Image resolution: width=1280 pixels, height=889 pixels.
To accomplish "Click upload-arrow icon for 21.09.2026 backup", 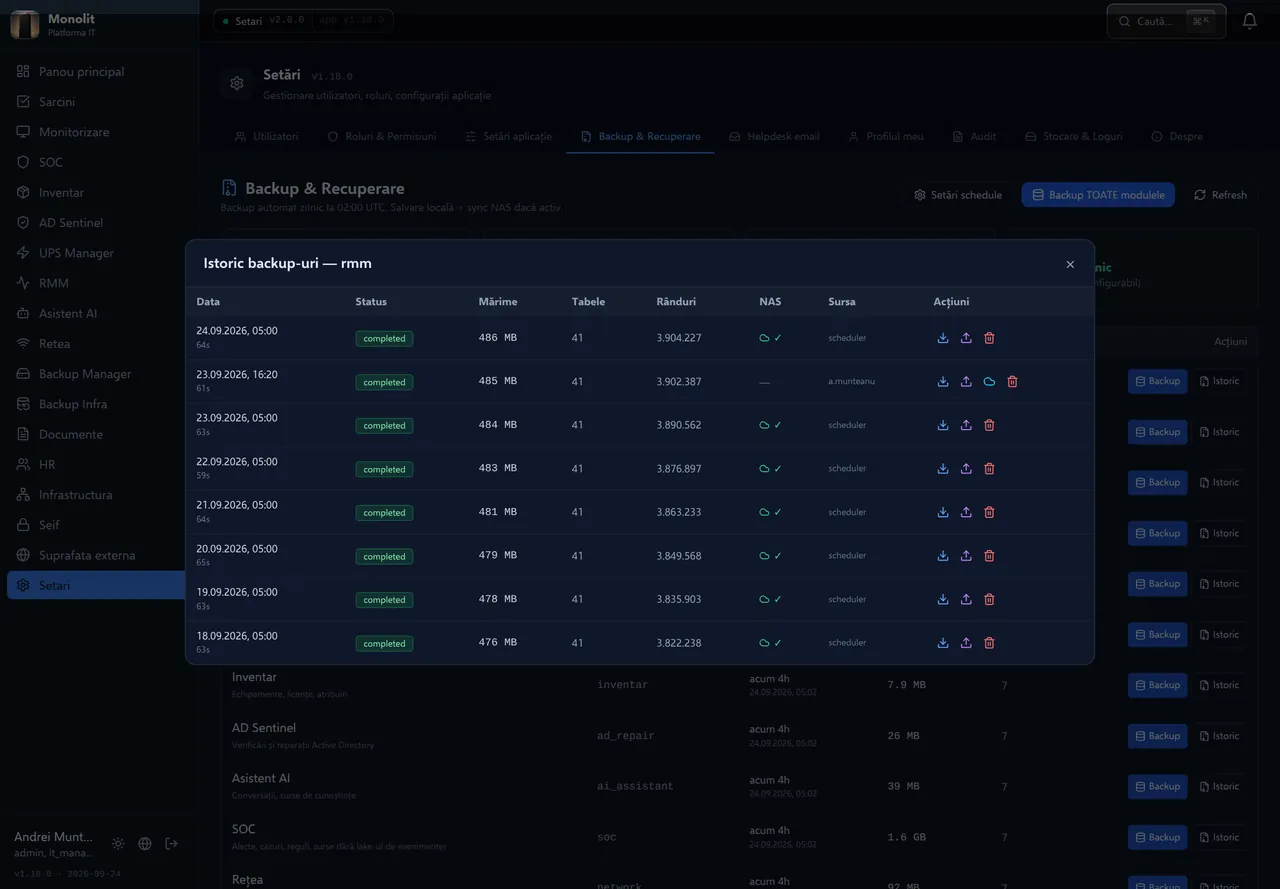I will 966,512.
